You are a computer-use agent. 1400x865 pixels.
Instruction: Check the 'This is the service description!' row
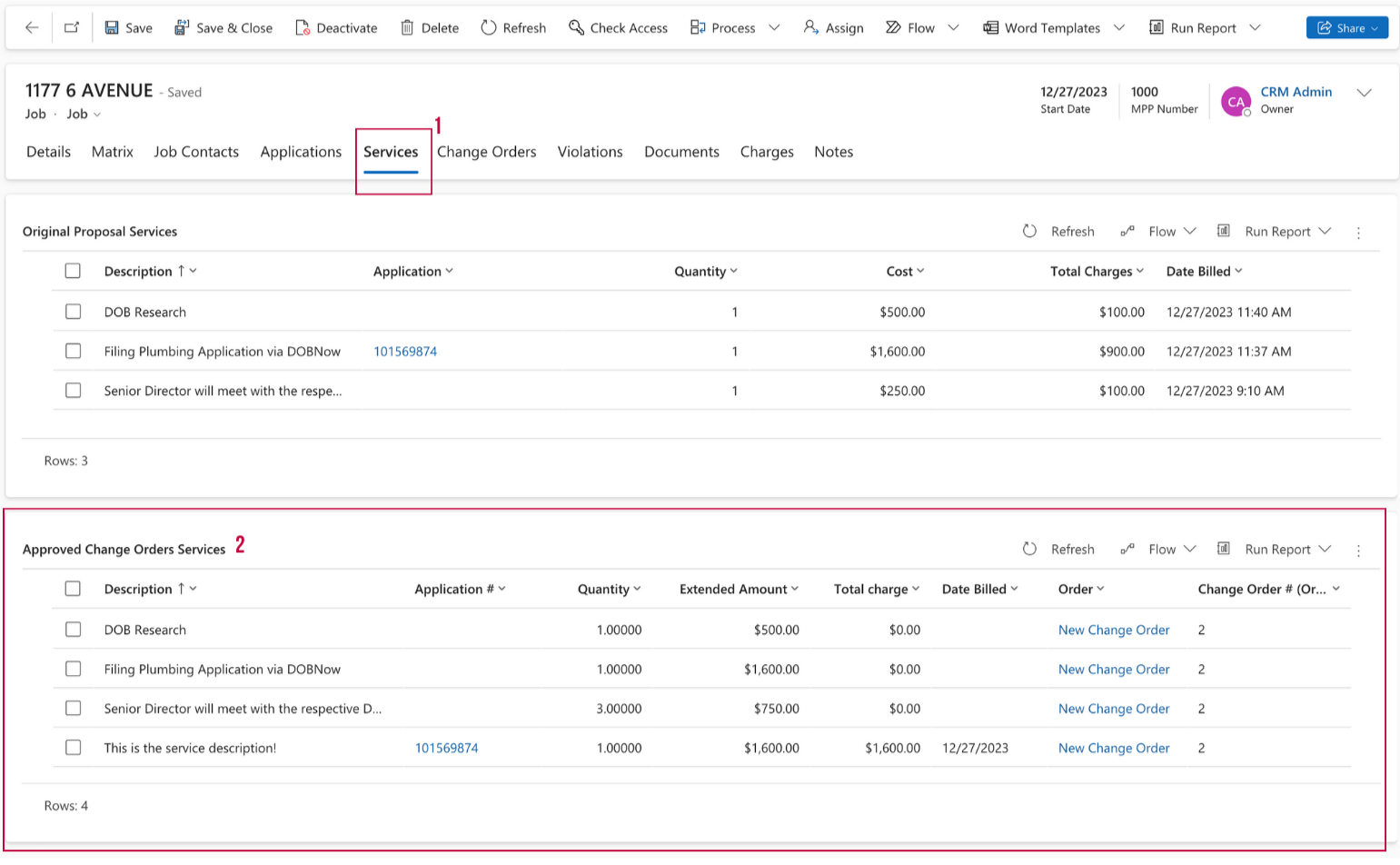[74, 748]
